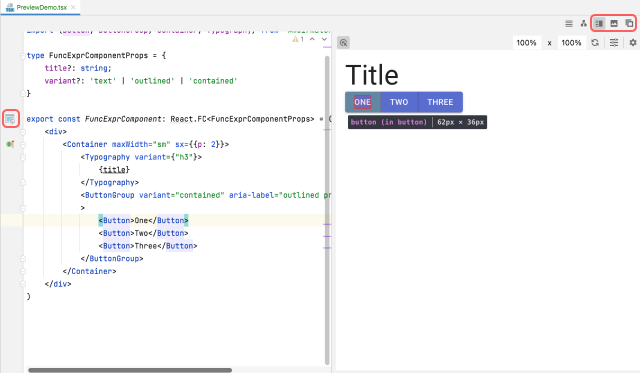Collapse the <Container> element fold
640x373 pixels.
pyautogui.click(x=23, y=144)
